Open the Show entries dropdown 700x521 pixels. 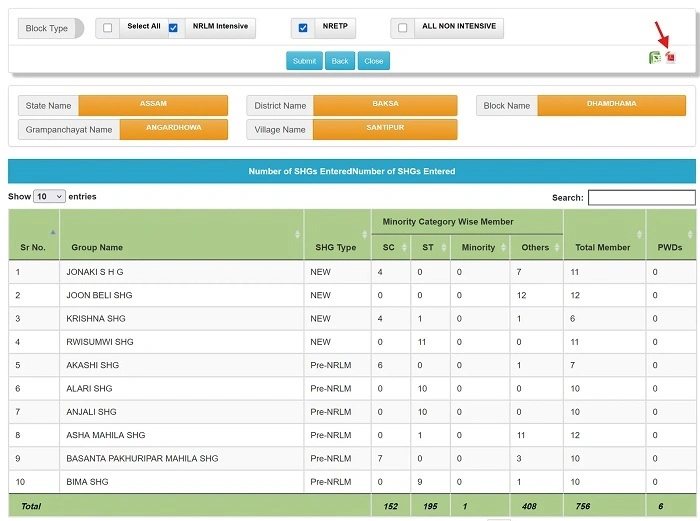coord(50,197)
